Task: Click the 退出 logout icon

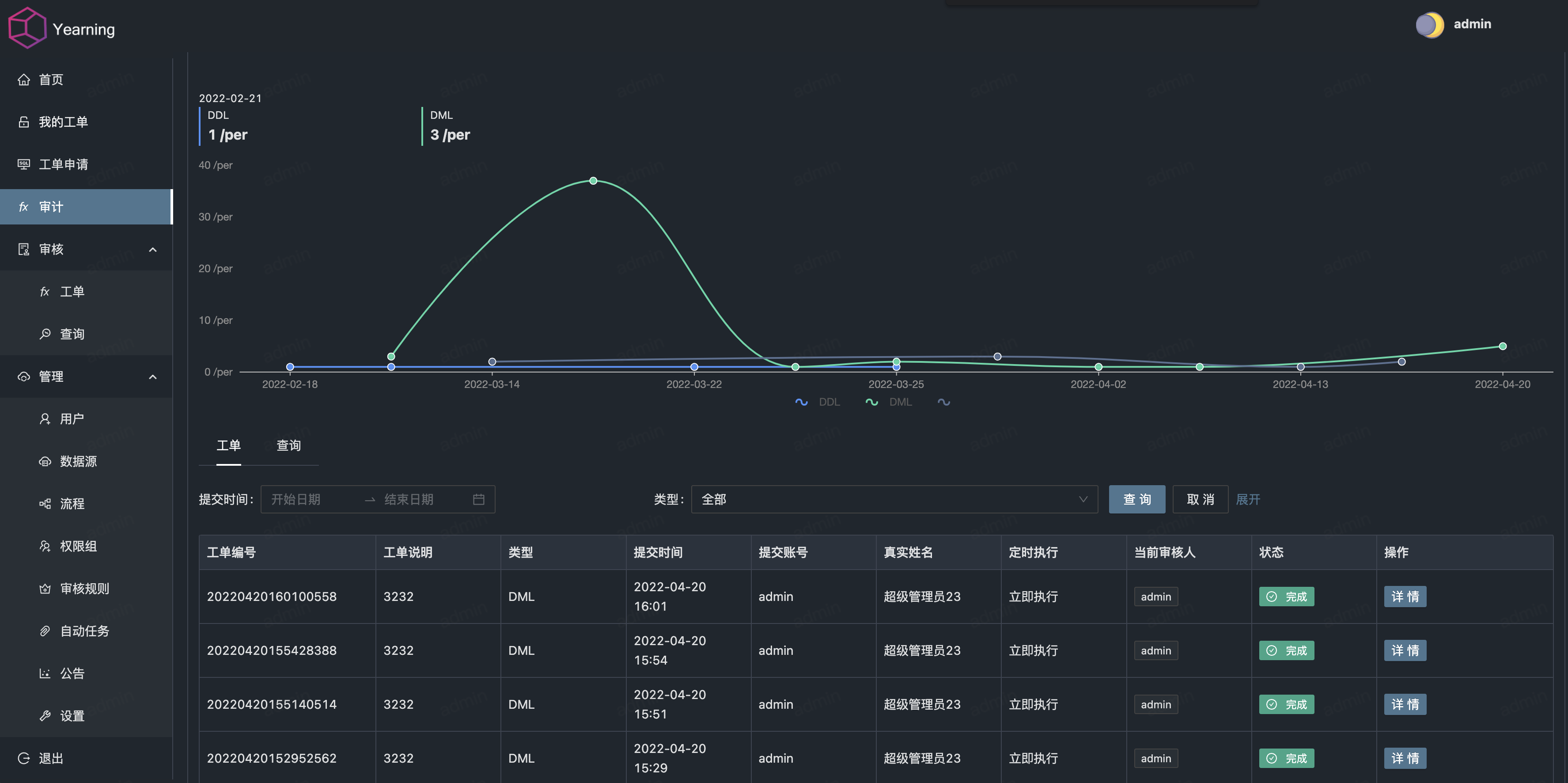Action: click(24, 758)
